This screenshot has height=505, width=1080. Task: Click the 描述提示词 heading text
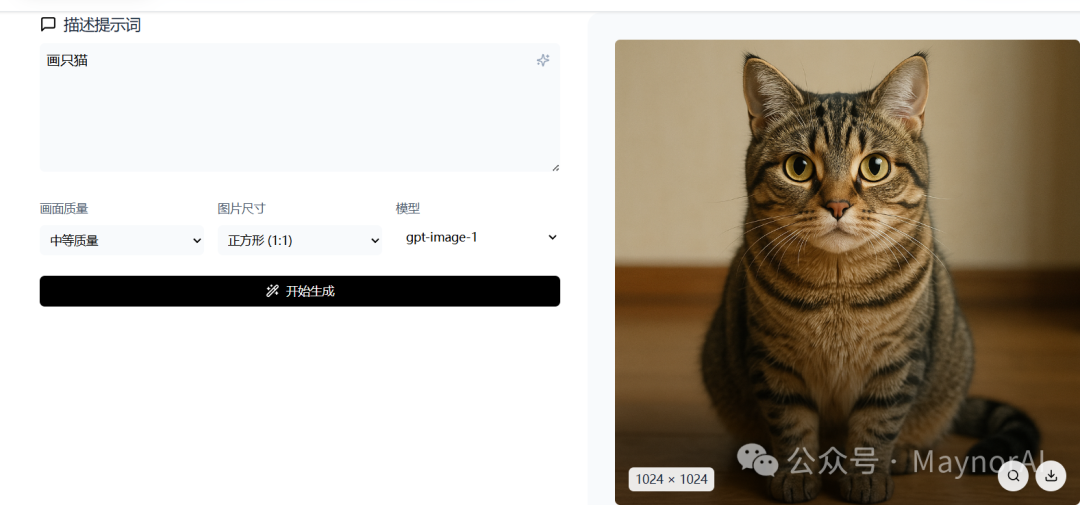pos(102,25)
